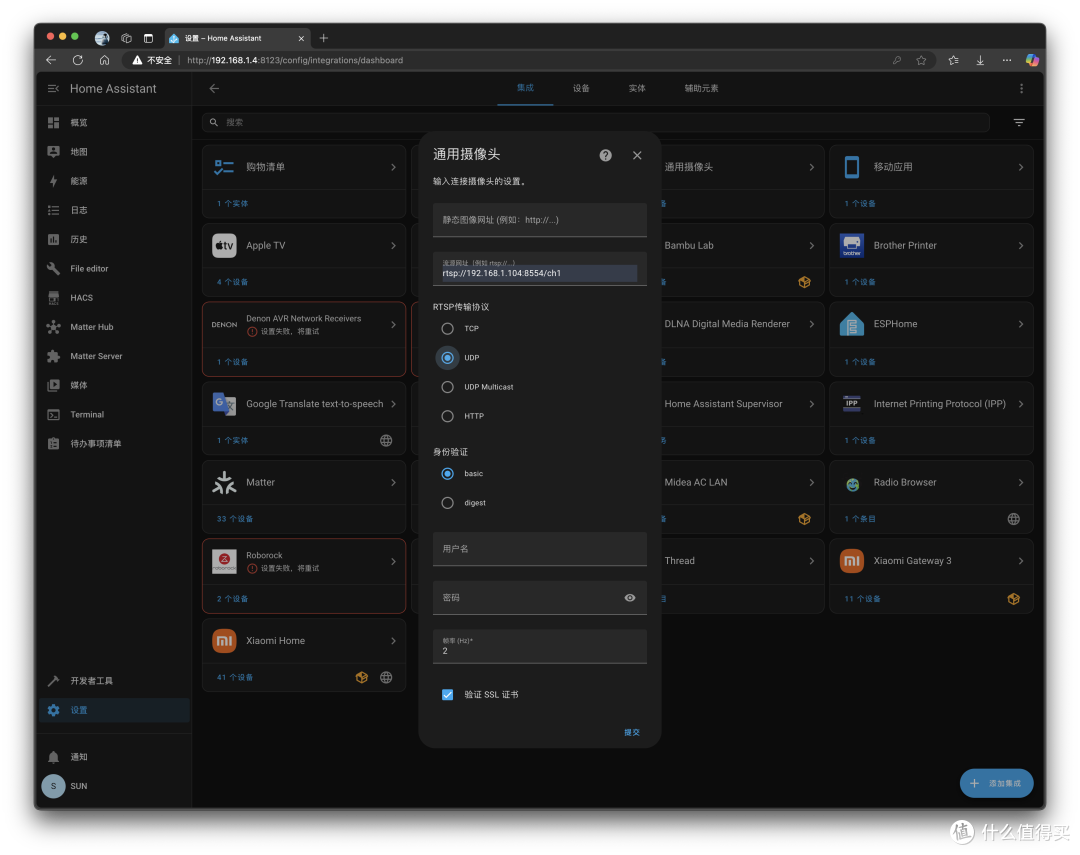Image resolution: width=1080 pixels, height=855 pixels.
Task: Close the 通用摄像头 dialog
Action: (x=637, y=156)
